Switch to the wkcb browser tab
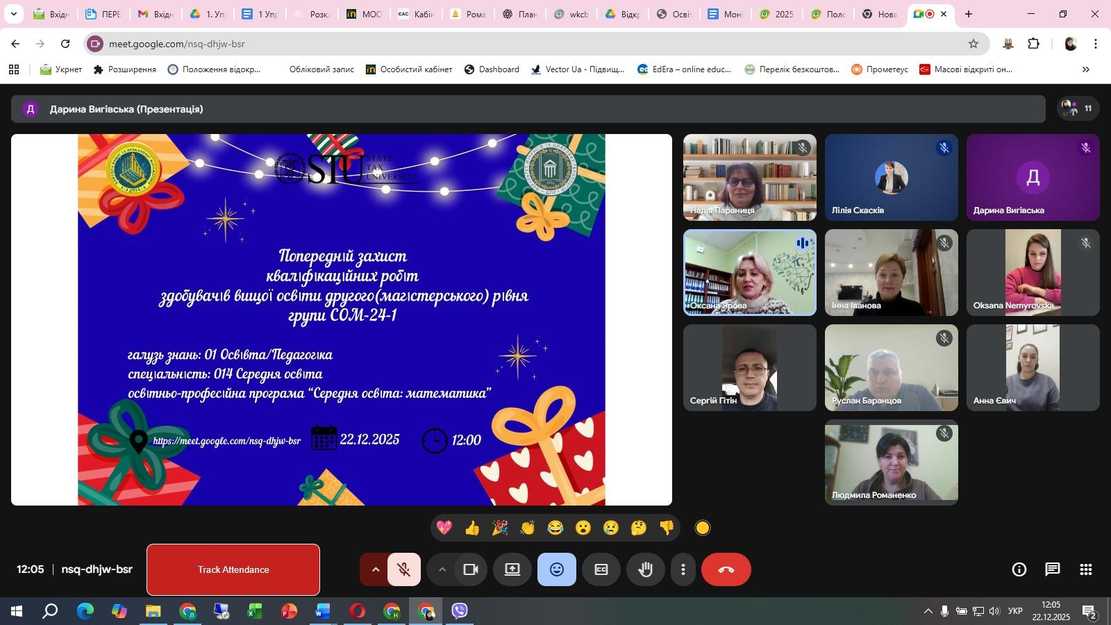This screenshot has width=1111, height=625. coord(572,14)
